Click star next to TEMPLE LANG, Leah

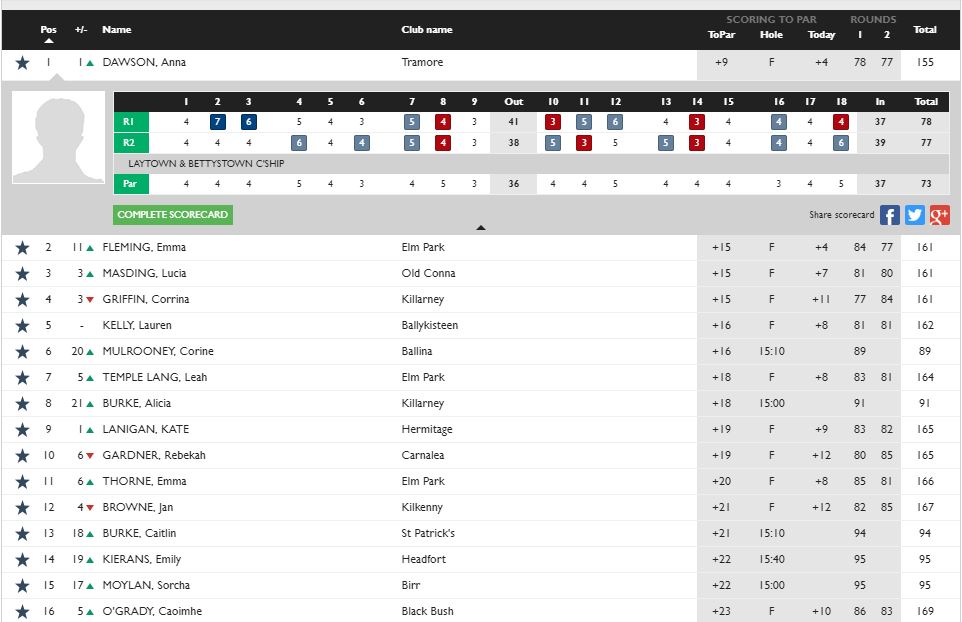pos(22,378)
